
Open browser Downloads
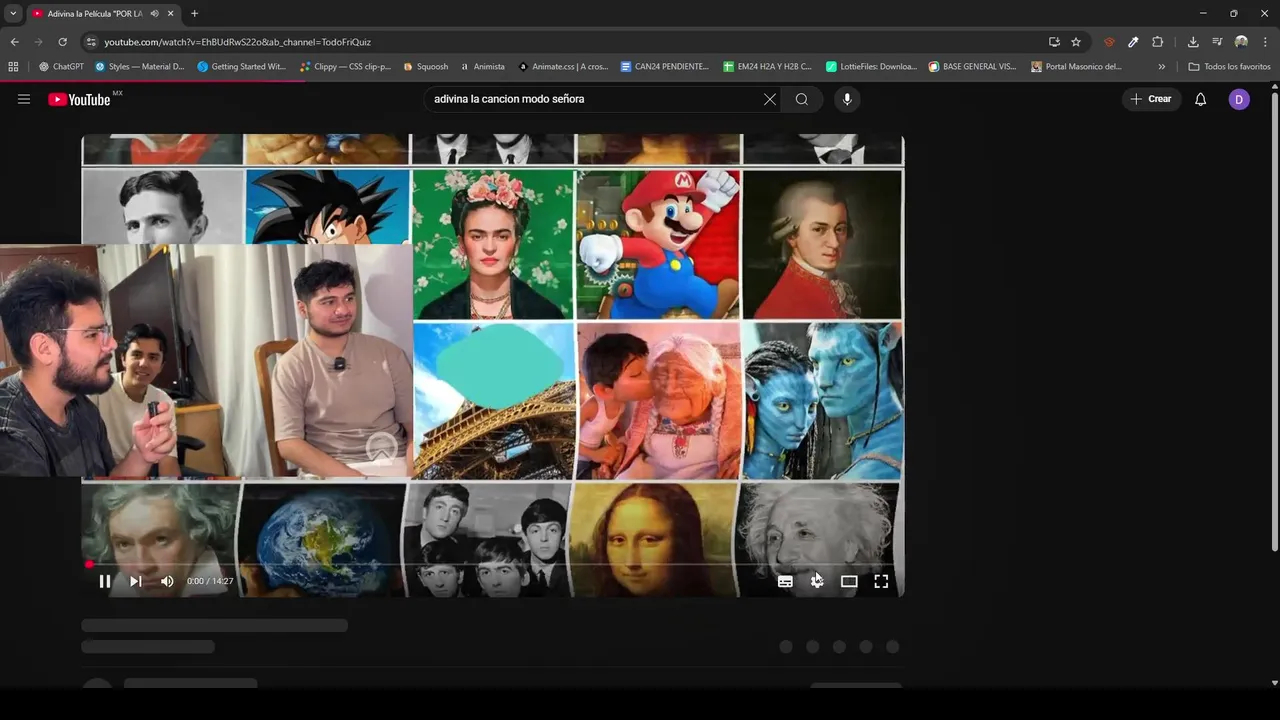(x=1193, y=42)
